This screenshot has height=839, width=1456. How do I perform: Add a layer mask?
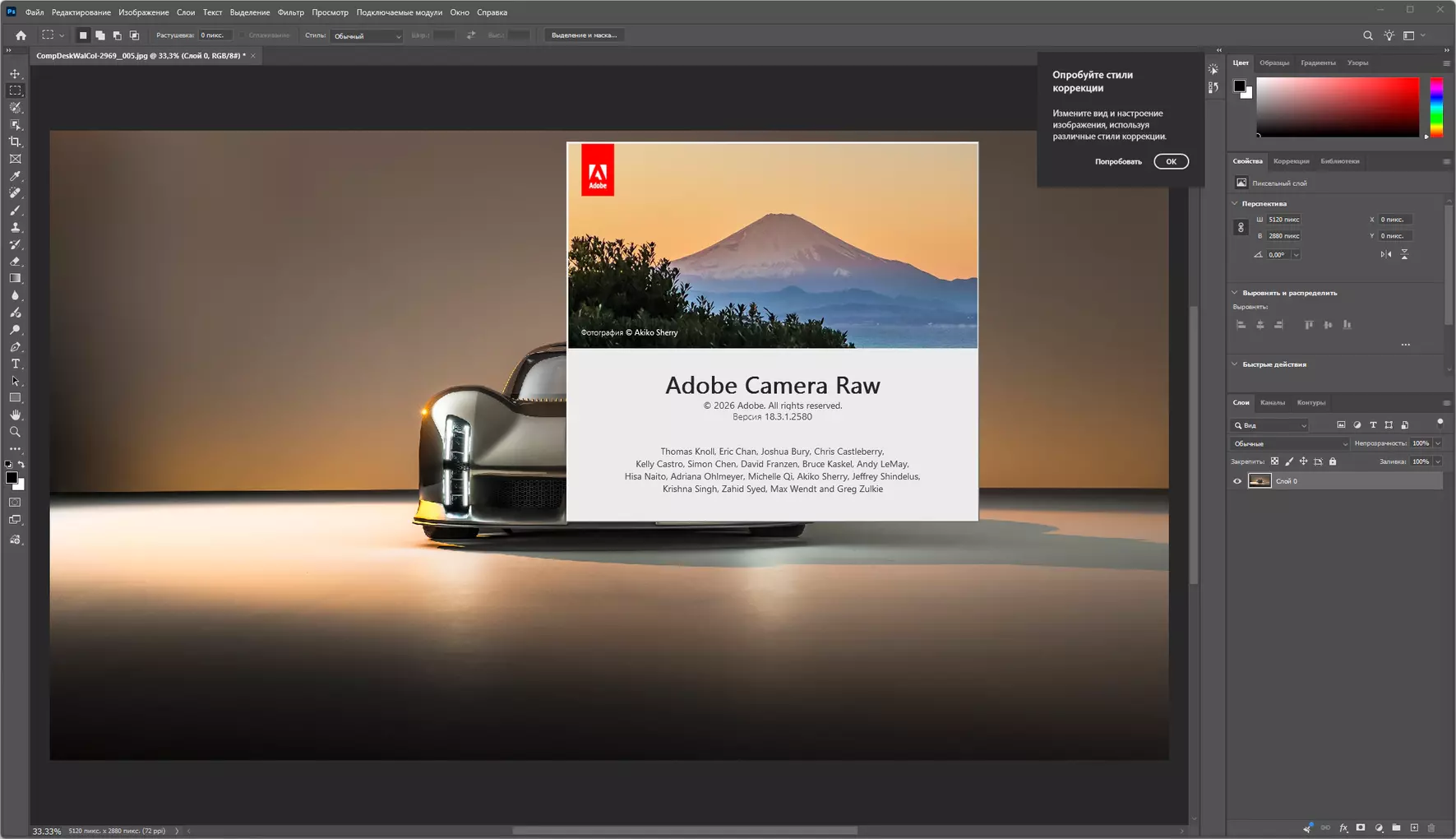(1361, 827)
